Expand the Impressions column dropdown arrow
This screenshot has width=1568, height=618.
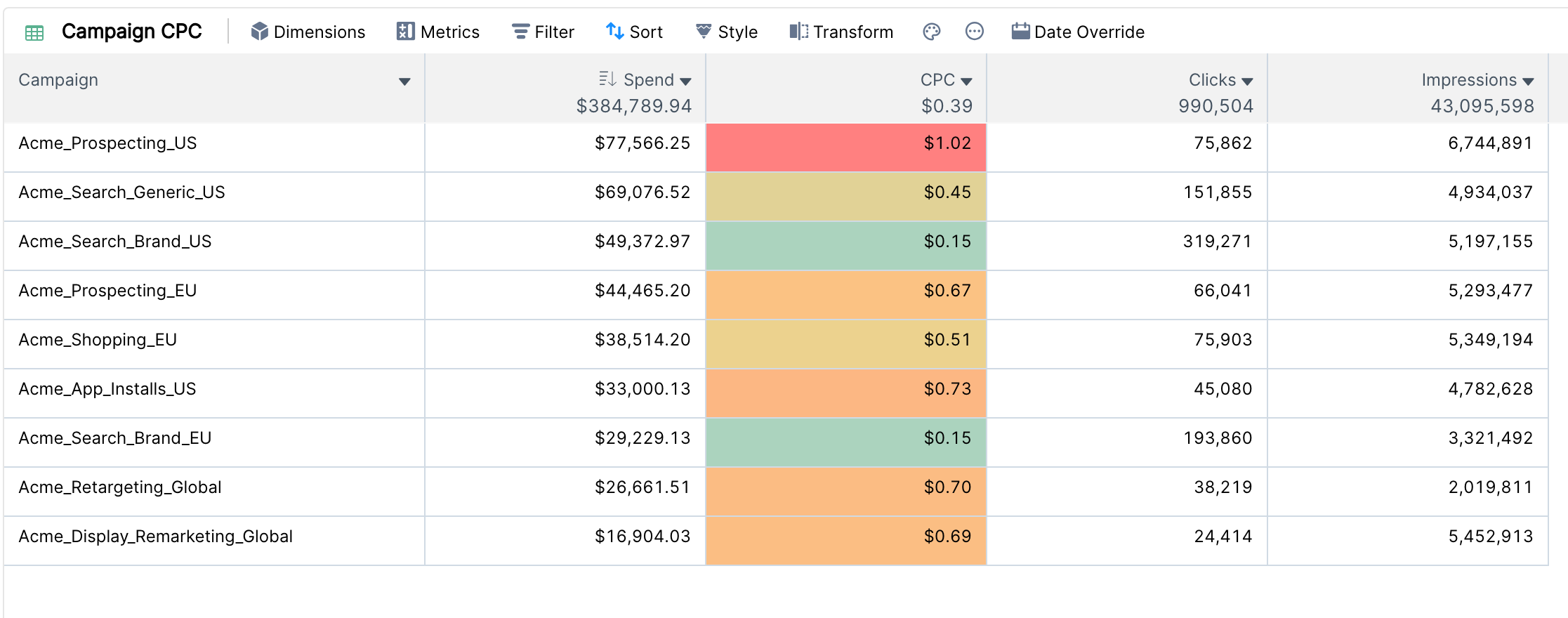(x=1528, y=81)
